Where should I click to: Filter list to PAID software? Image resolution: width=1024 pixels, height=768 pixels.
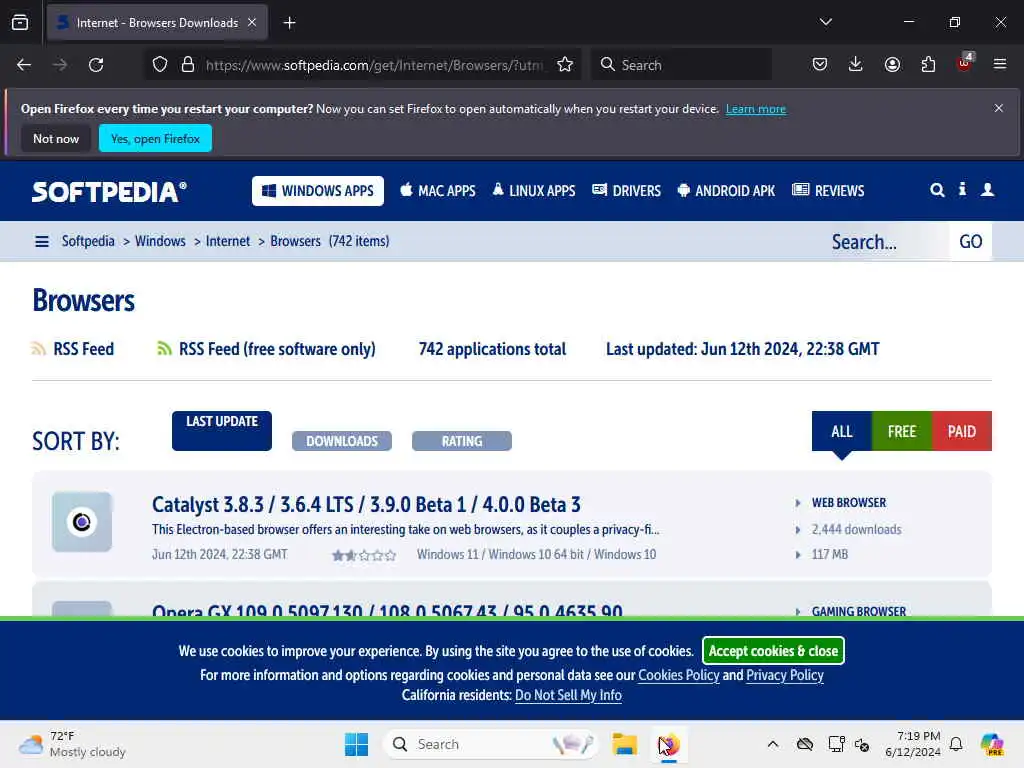point(962,431)
